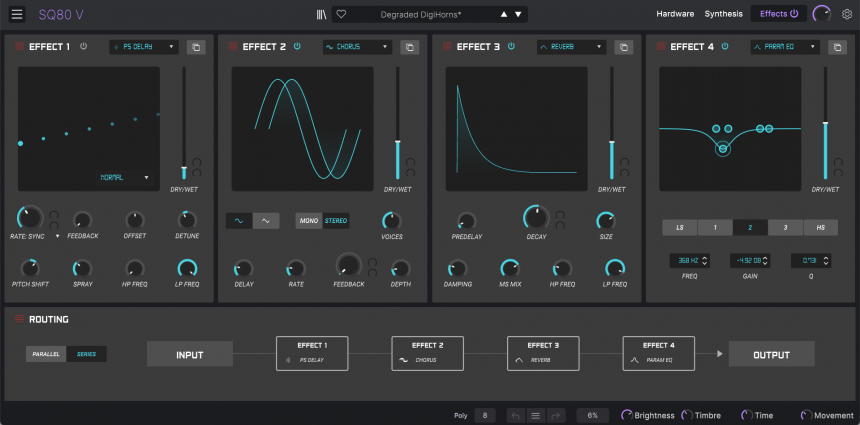Click the Brightness macro knob
This screenshot has width=860, height=425.
(626, 415)
